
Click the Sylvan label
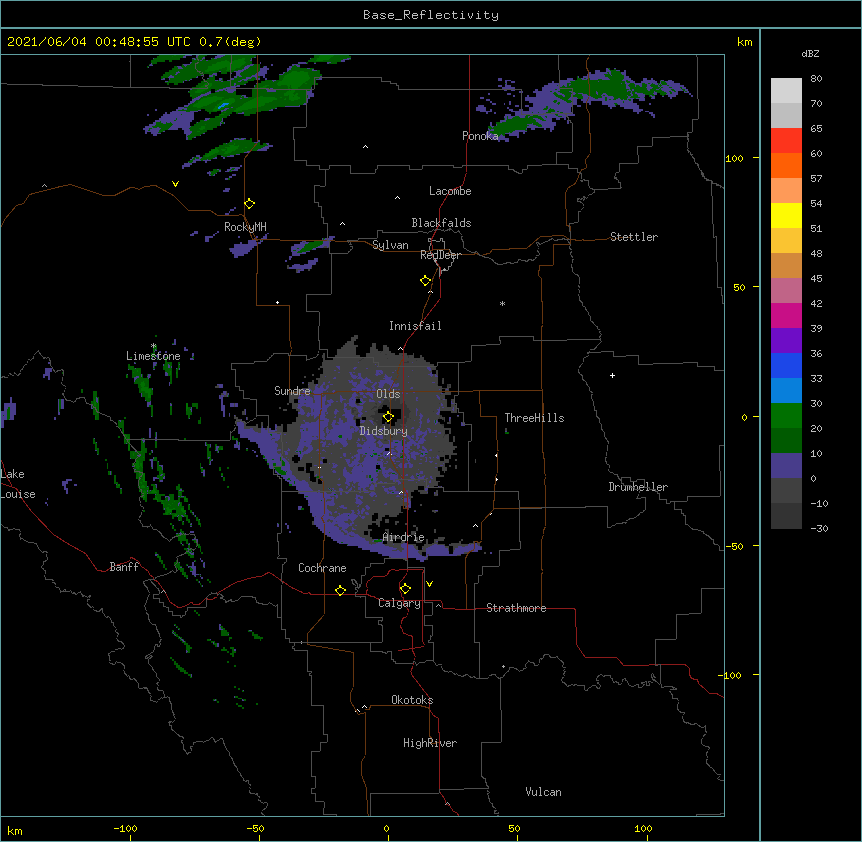tap(390, 245)
